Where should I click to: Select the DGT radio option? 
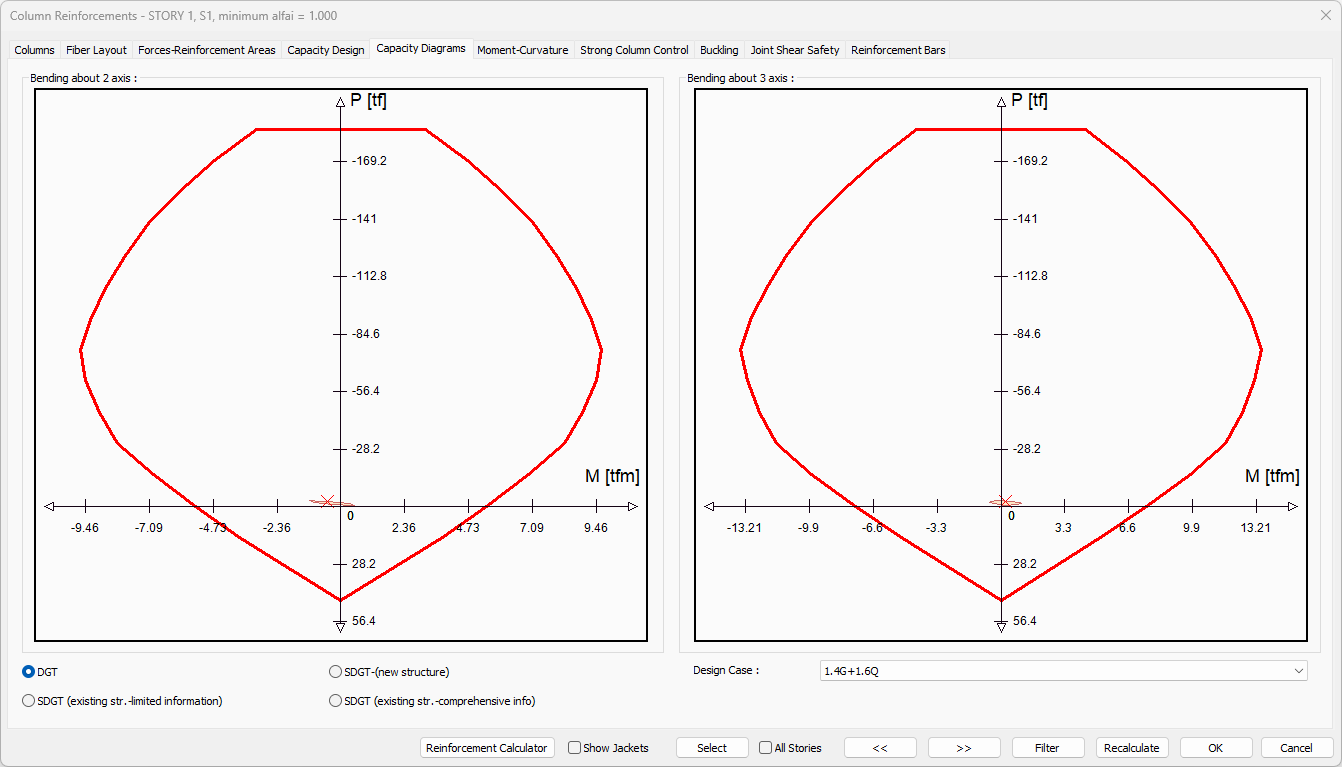pyautogui.click(x=29, y=672)
